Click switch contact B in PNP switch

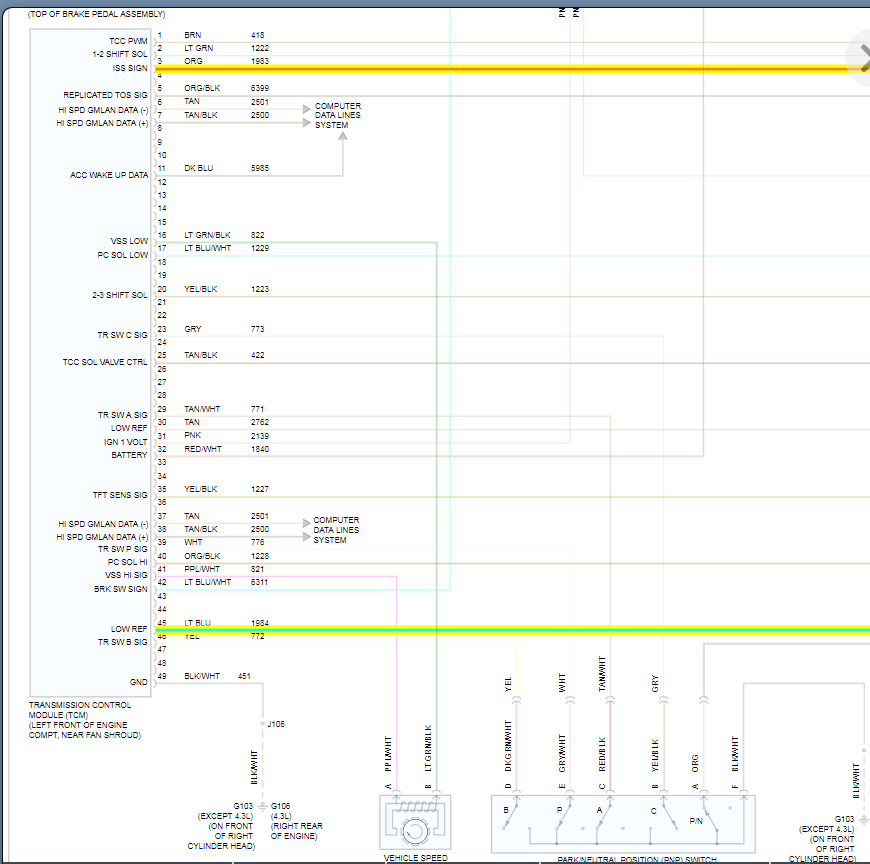pos(508,818)
